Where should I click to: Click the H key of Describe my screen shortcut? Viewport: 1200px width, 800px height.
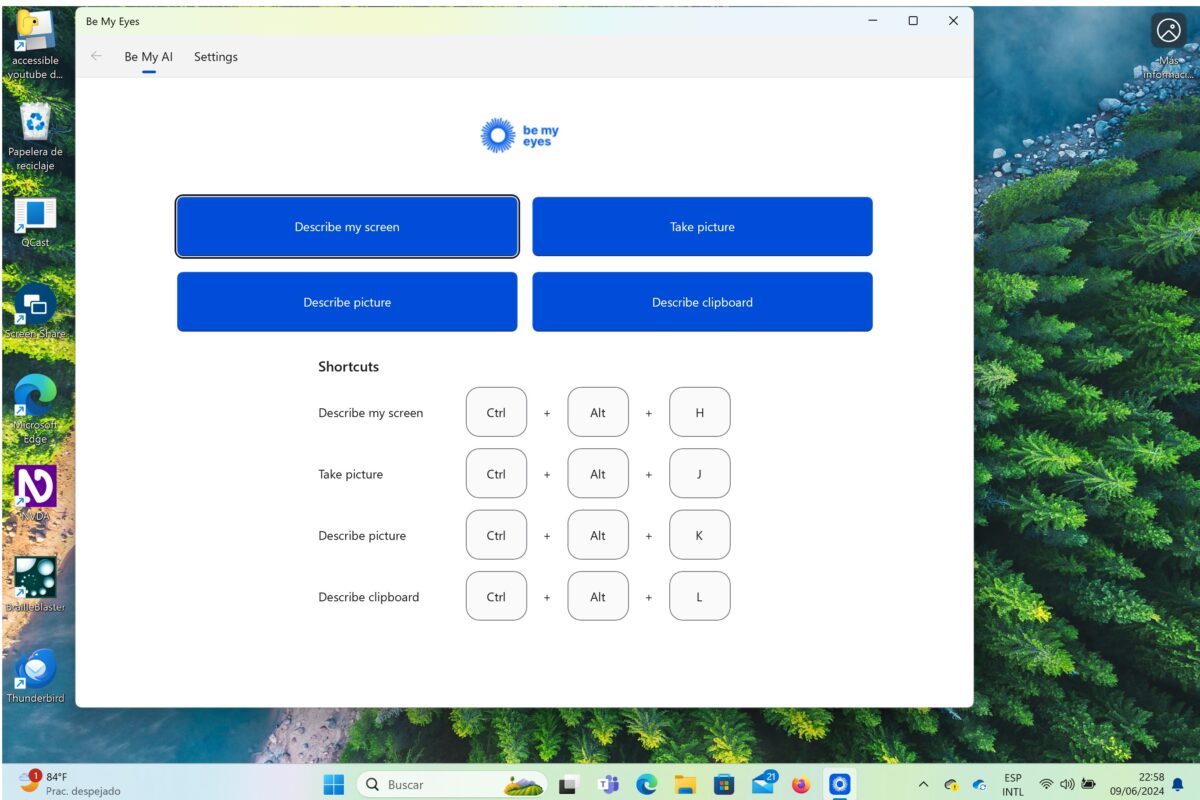[x=699, y=413]
